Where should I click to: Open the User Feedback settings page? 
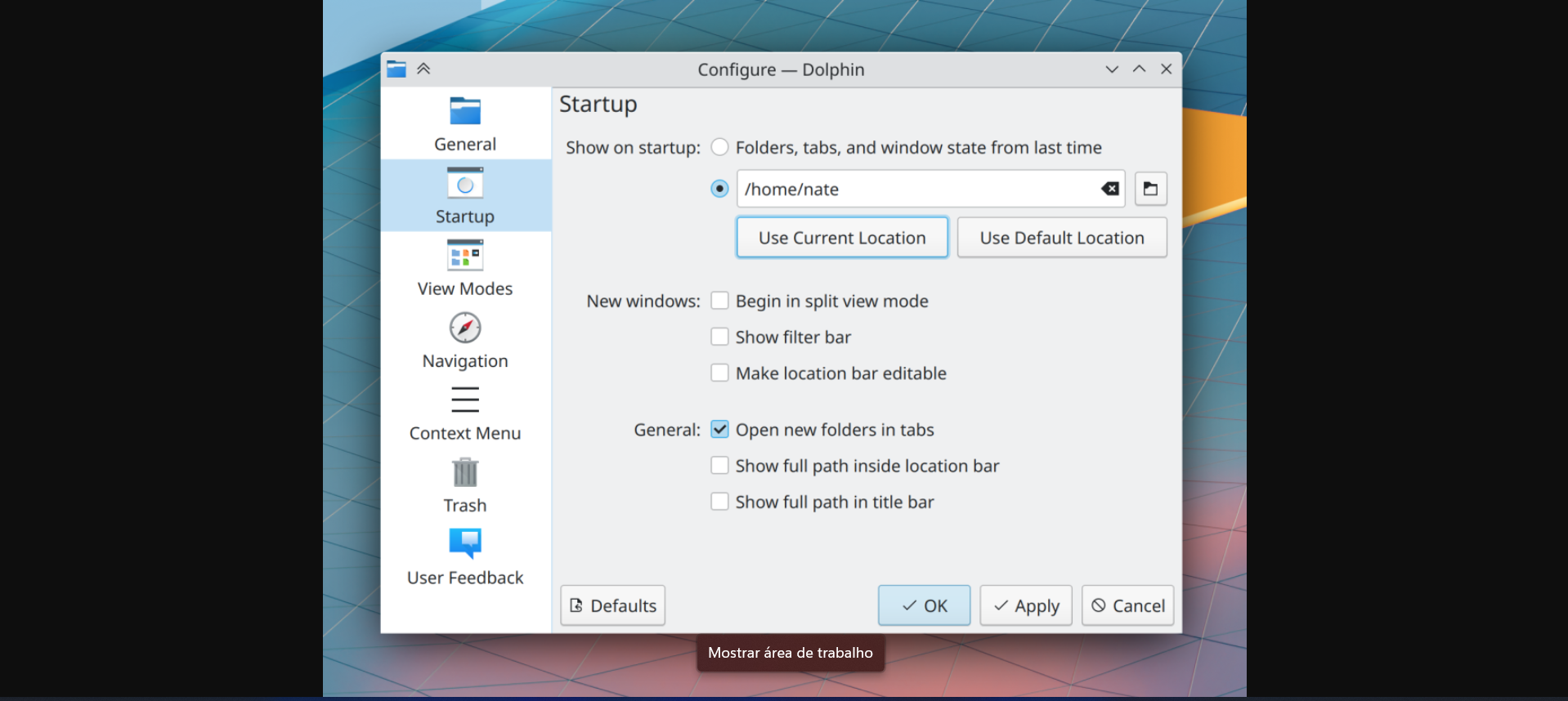point(465,557)
